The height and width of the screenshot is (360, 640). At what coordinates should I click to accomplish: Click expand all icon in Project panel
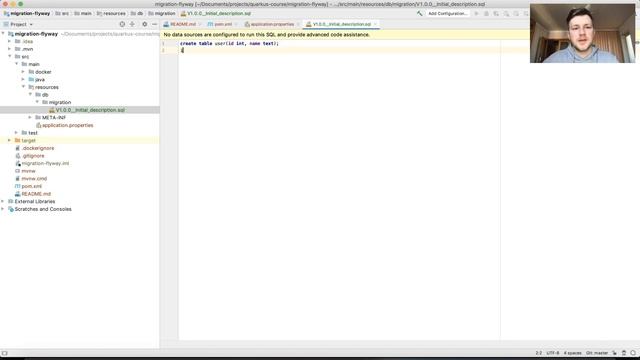pyautogui.click(x=132, y=24)
